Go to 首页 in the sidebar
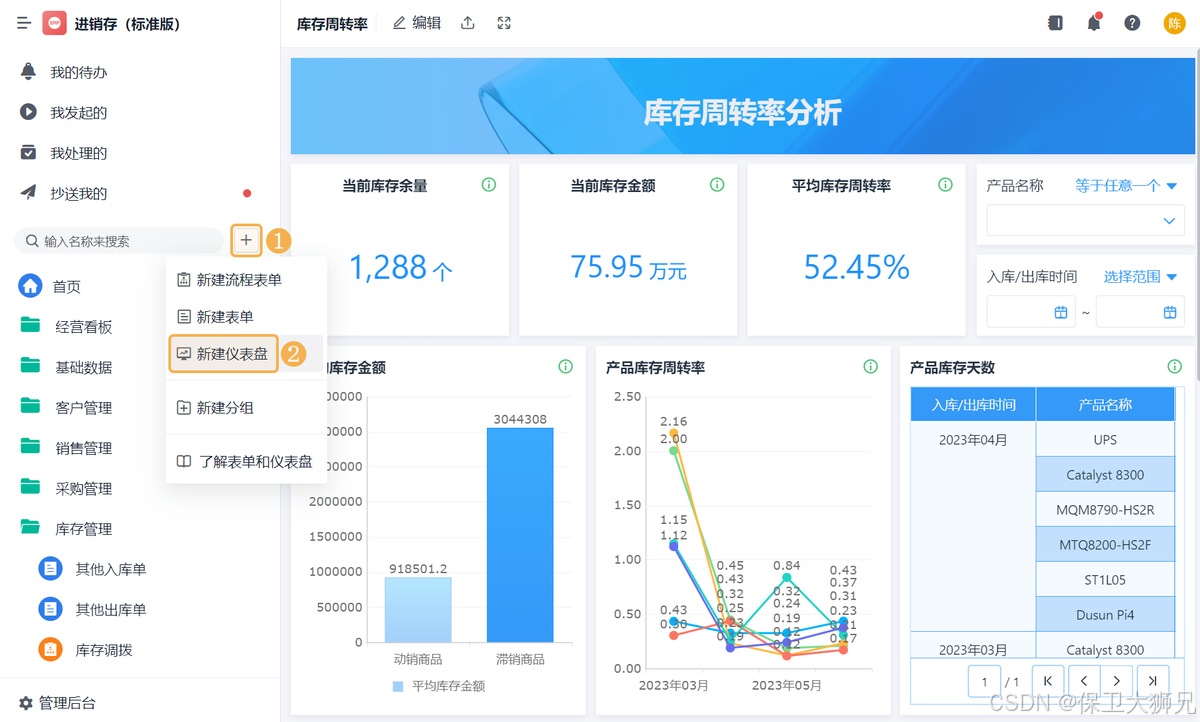This screenshot has width=1200, height=722. pyautogui.click(x=66, y=286)
